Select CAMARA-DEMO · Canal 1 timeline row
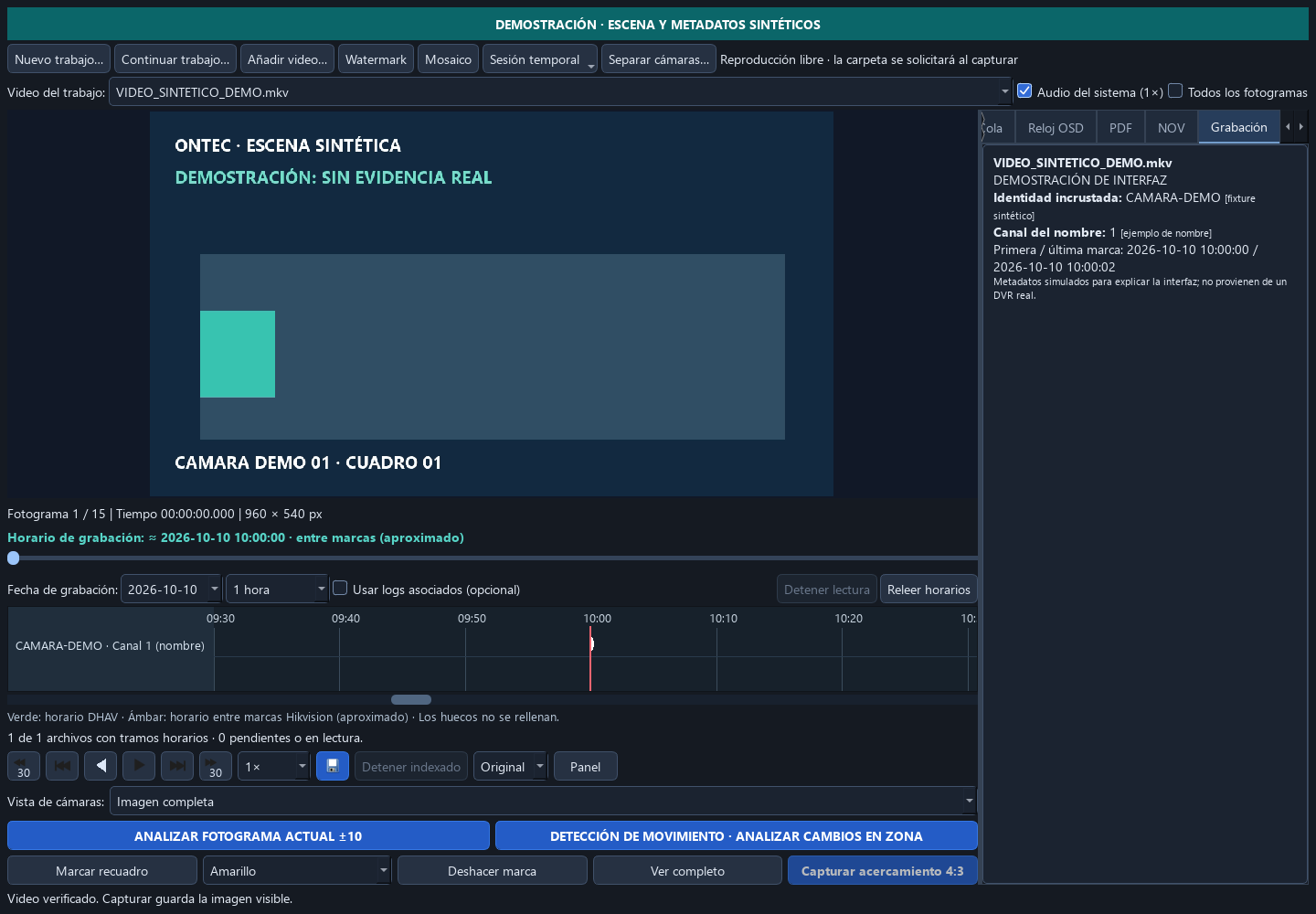Image resolution: width=1316 pixels, height=914 pixels. click(x=111, y=645)
